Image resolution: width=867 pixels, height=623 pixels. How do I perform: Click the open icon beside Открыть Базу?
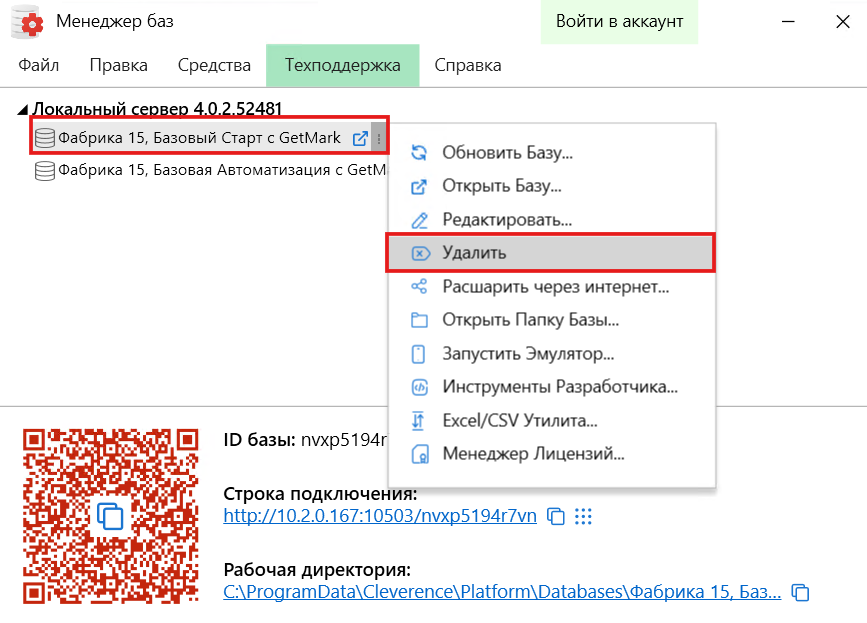(x=419, y=187)
